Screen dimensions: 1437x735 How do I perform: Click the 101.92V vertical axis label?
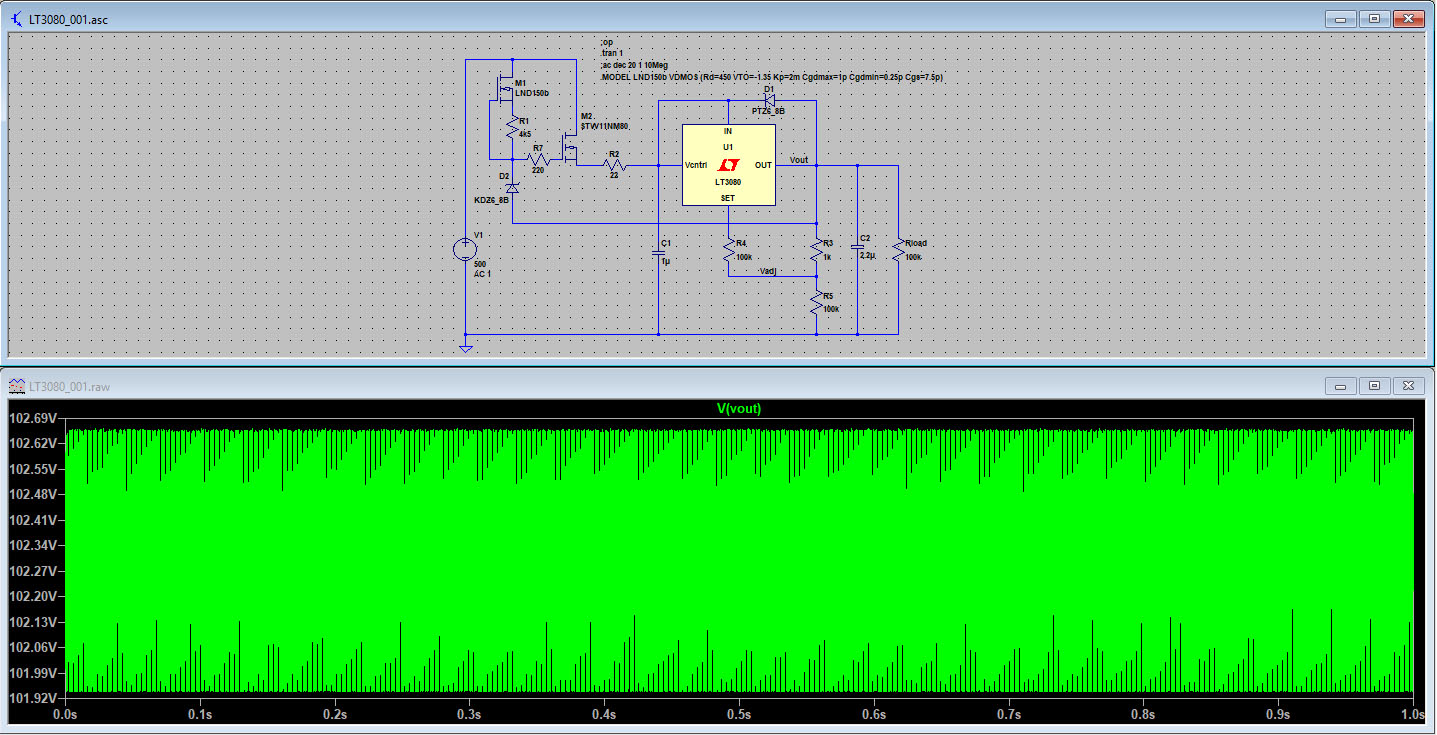tap(32, 698)
